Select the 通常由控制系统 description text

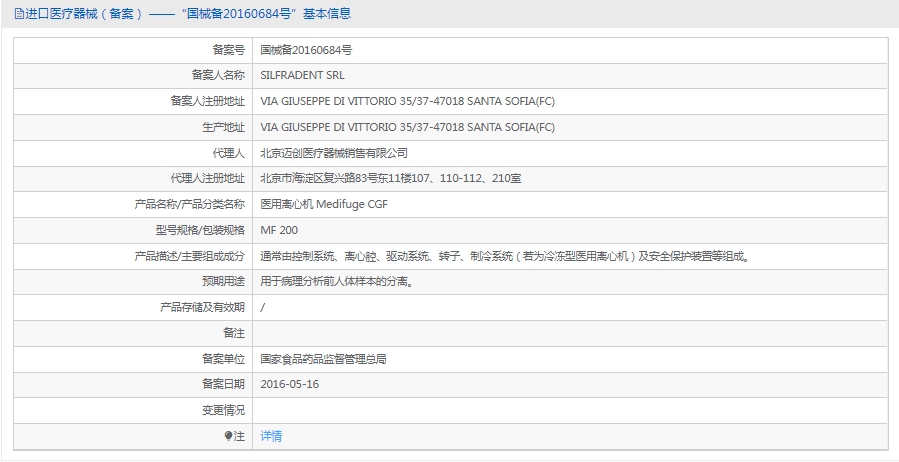(506, 256)
